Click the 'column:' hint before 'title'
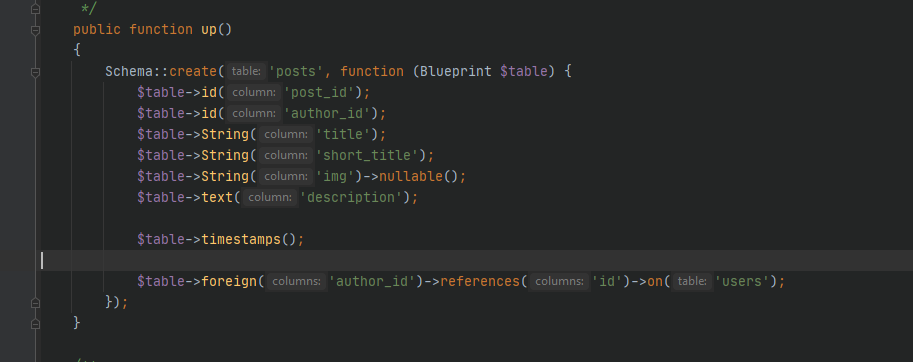The height and width of the screenshot is (362, 913). pos(285,134)
